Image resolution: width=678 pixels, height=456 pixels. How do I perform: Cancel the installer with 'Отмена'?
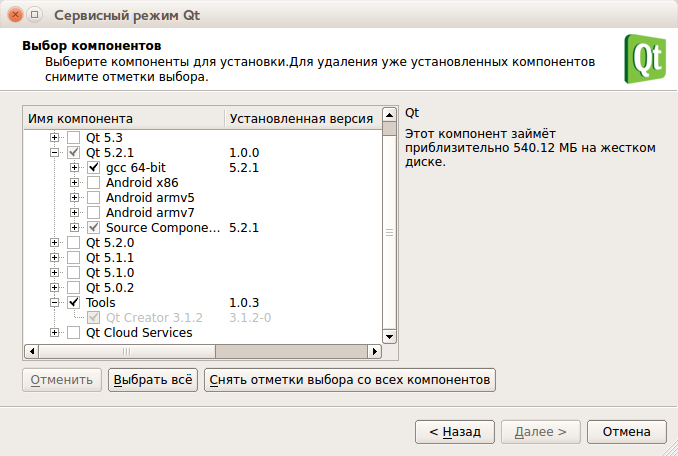coord(627,432)
